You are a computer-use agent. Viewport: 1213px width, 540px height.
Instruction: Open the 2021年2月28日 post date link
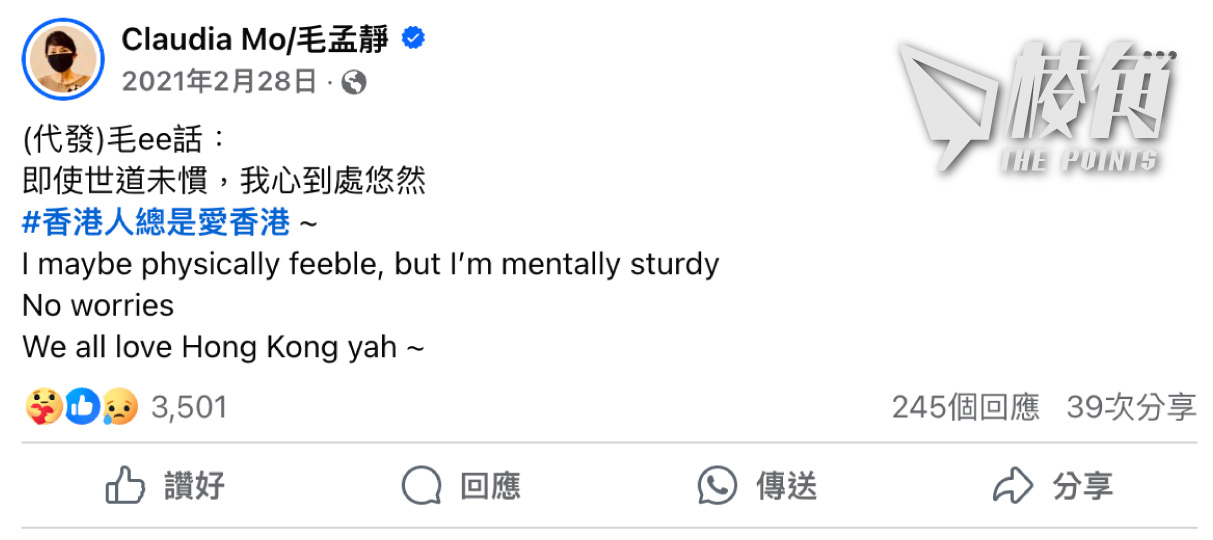click(x=220, y=81)
